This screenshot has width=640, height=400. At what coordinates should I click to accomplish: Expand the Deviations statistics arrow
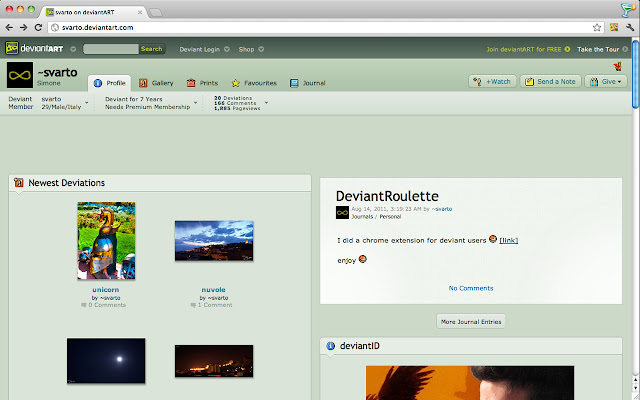(267, 102)
